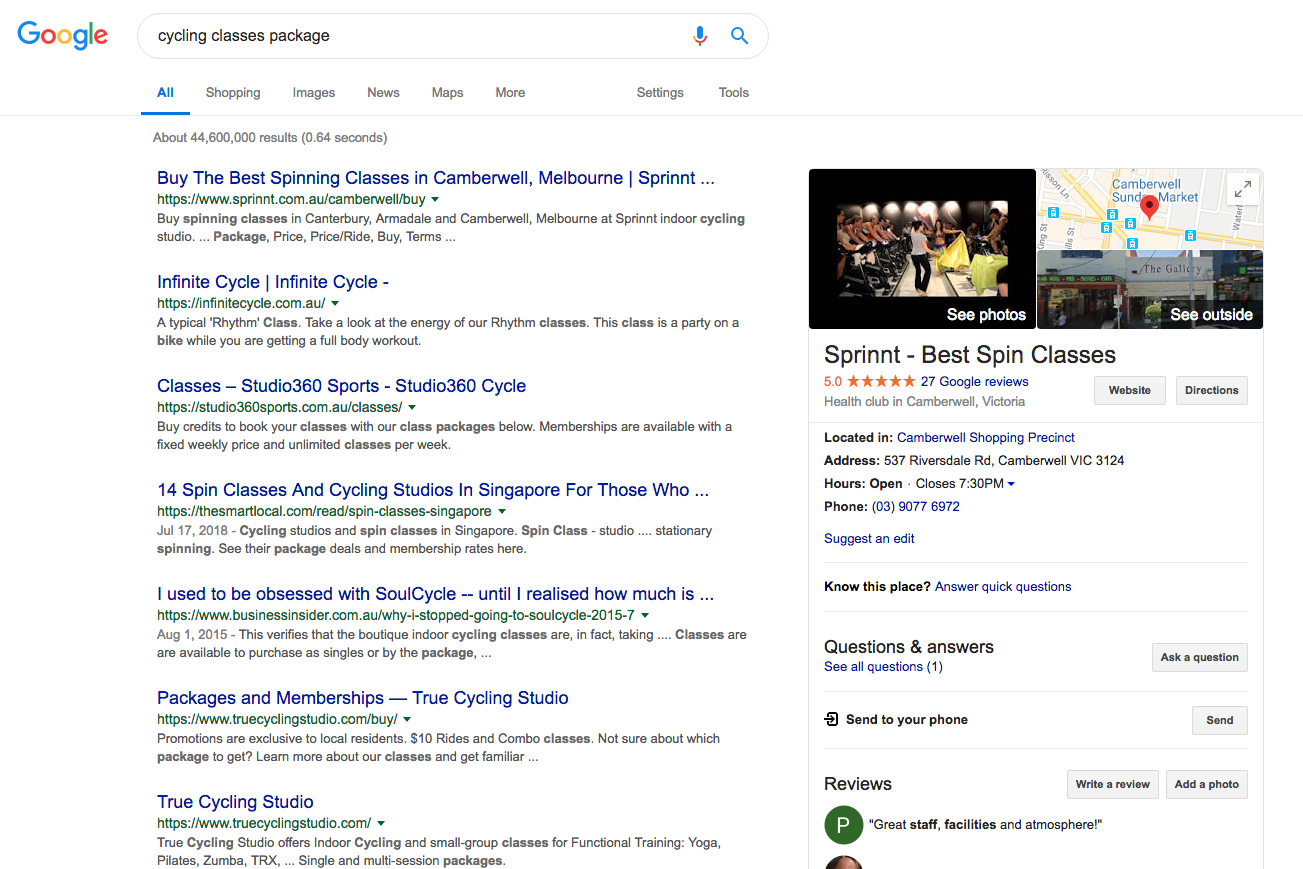This screenshot has height=869, width=1303.
Task: Click Camberwell Shopping Precinct link
Action: [x=986, y=437]
